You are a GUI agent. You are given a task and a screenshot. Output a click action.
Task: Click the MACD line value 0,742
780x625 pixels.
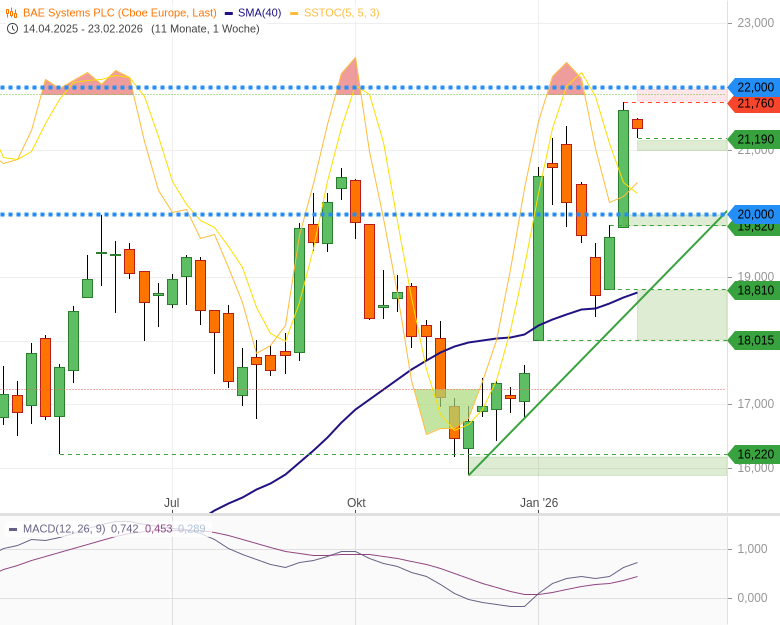[125, 528]
